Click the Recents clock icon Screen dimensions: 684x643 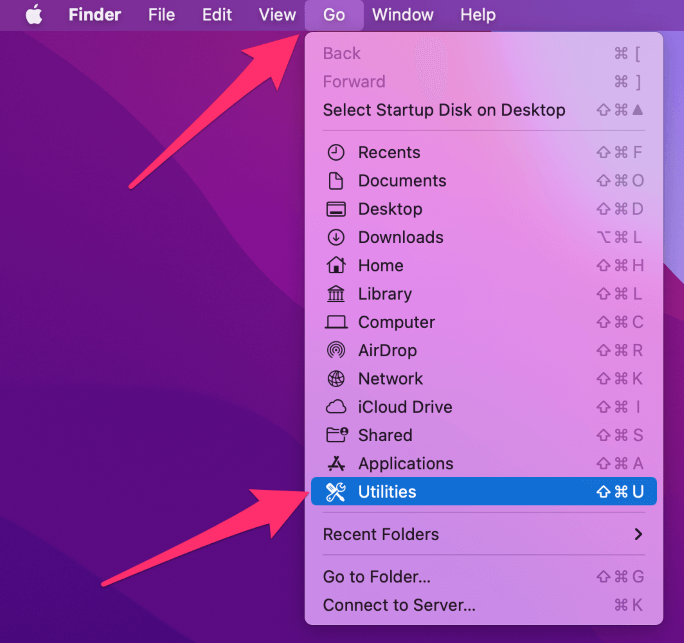336,152
